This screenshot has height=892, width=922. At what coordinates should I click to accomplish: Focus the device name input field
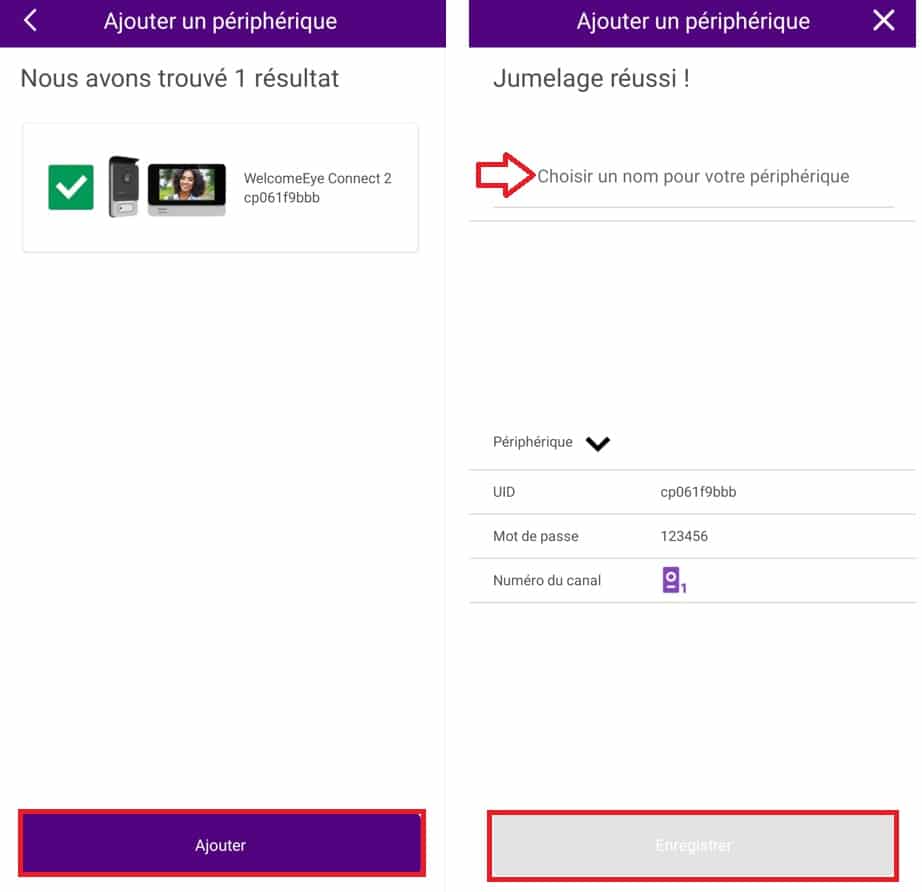pyautogui.click(x=693, y=176)
